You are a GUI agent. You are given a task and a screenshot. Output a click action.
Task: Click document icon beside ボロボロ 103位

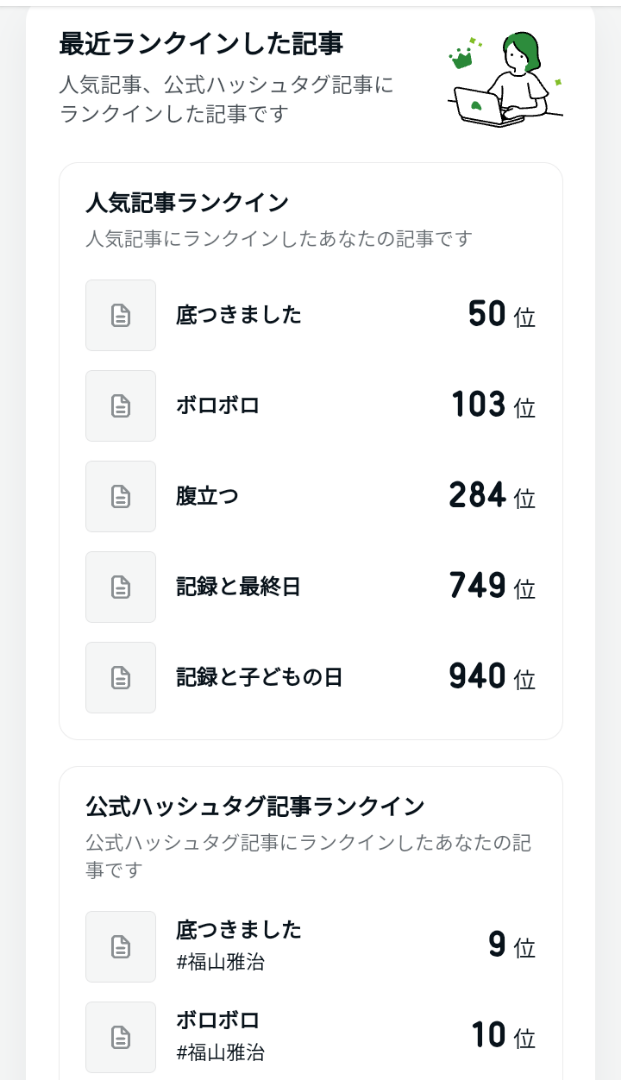tap(120, 405)
